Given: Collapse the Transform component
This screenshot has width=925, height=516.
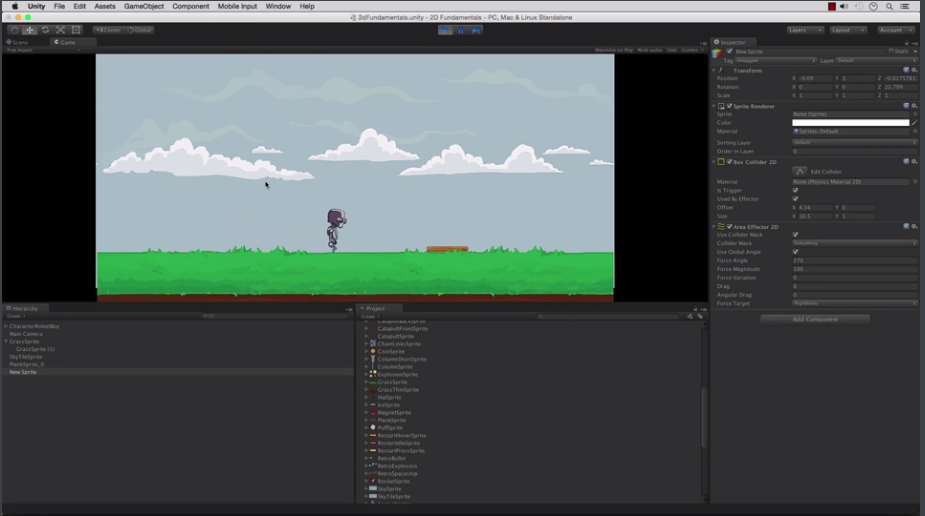Looking at the screenshot, I should pyautogui.click(x=714, y=70).
